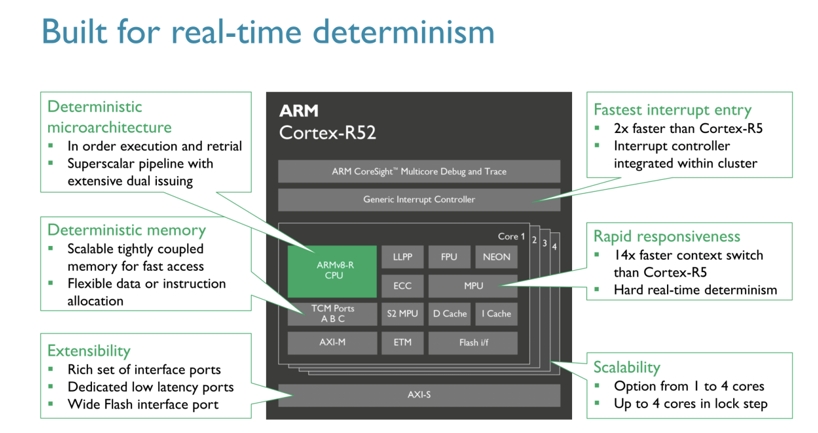Click the 'Cortex-R52' title text
Image resolution: width=818 pixels, height=433 pixels.
coord(327,133)
